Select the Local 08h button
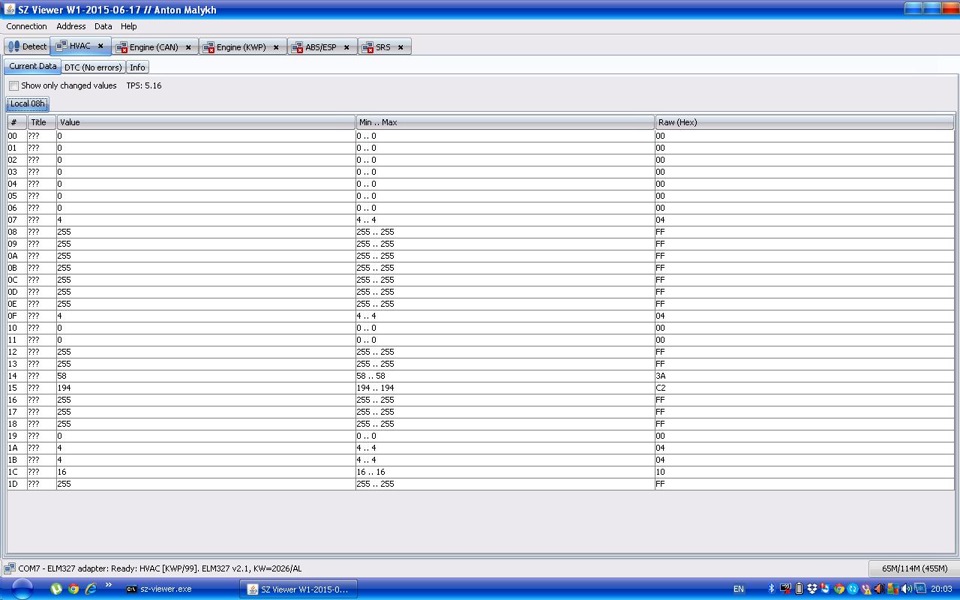 (28, 103)
